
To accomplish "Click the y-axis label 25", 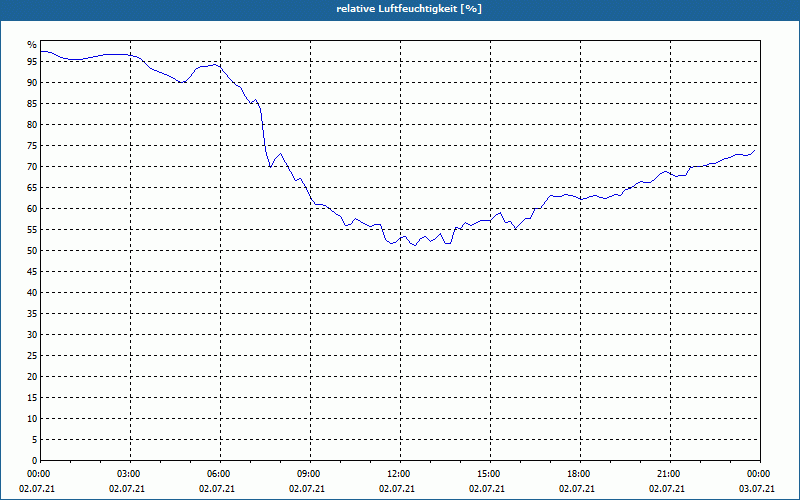I will (32, 356).
